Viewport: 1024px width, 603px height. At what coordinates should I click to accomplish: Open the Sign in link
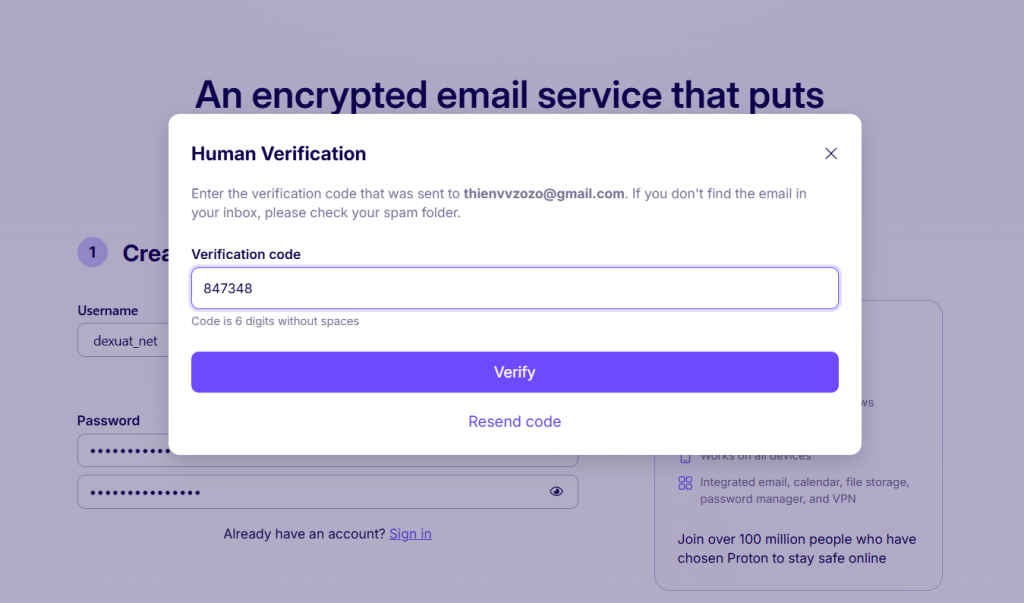tap(410, 534)
